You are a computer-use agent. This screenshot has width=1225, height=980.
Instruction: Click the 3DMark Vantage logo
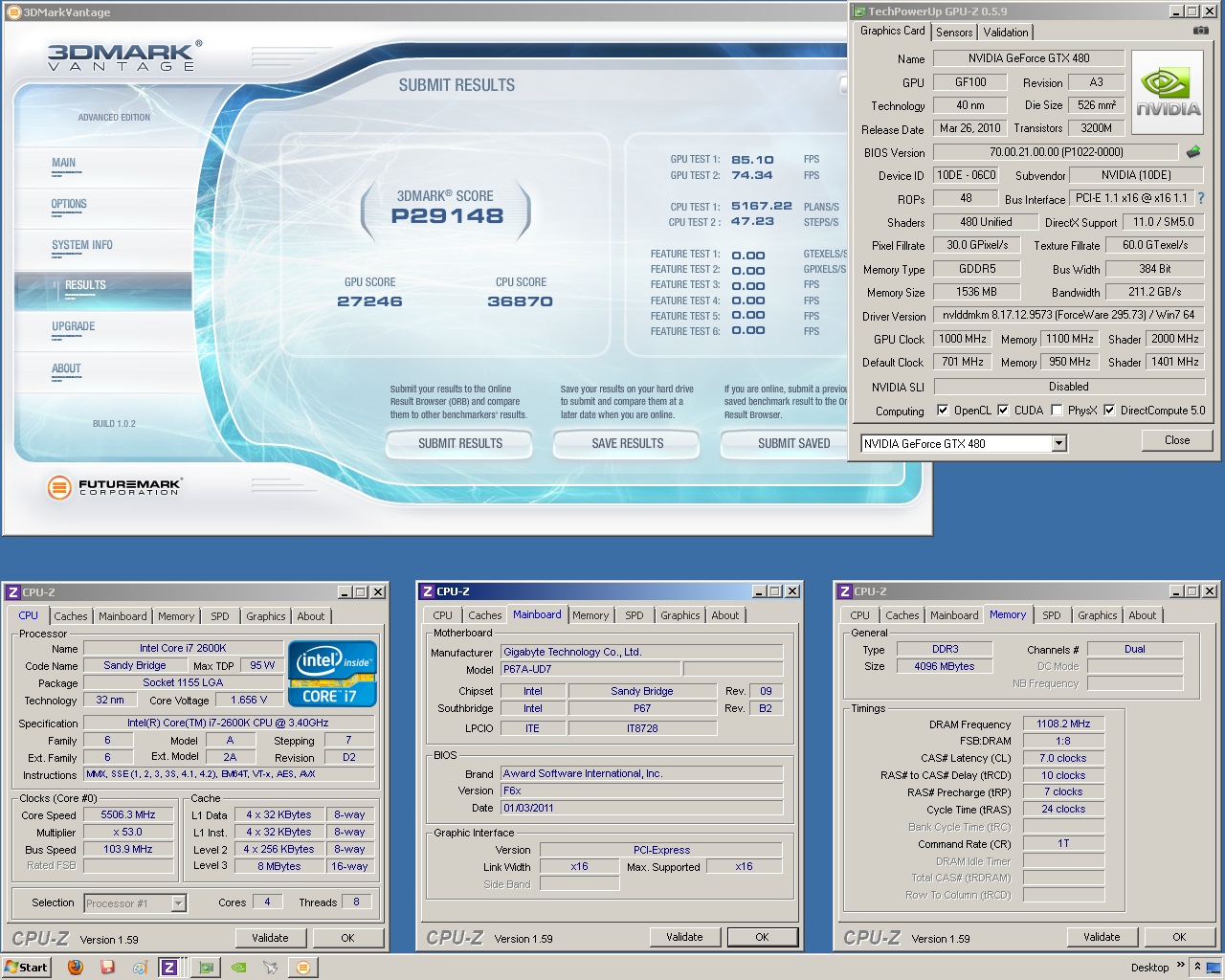click(124, 56)
